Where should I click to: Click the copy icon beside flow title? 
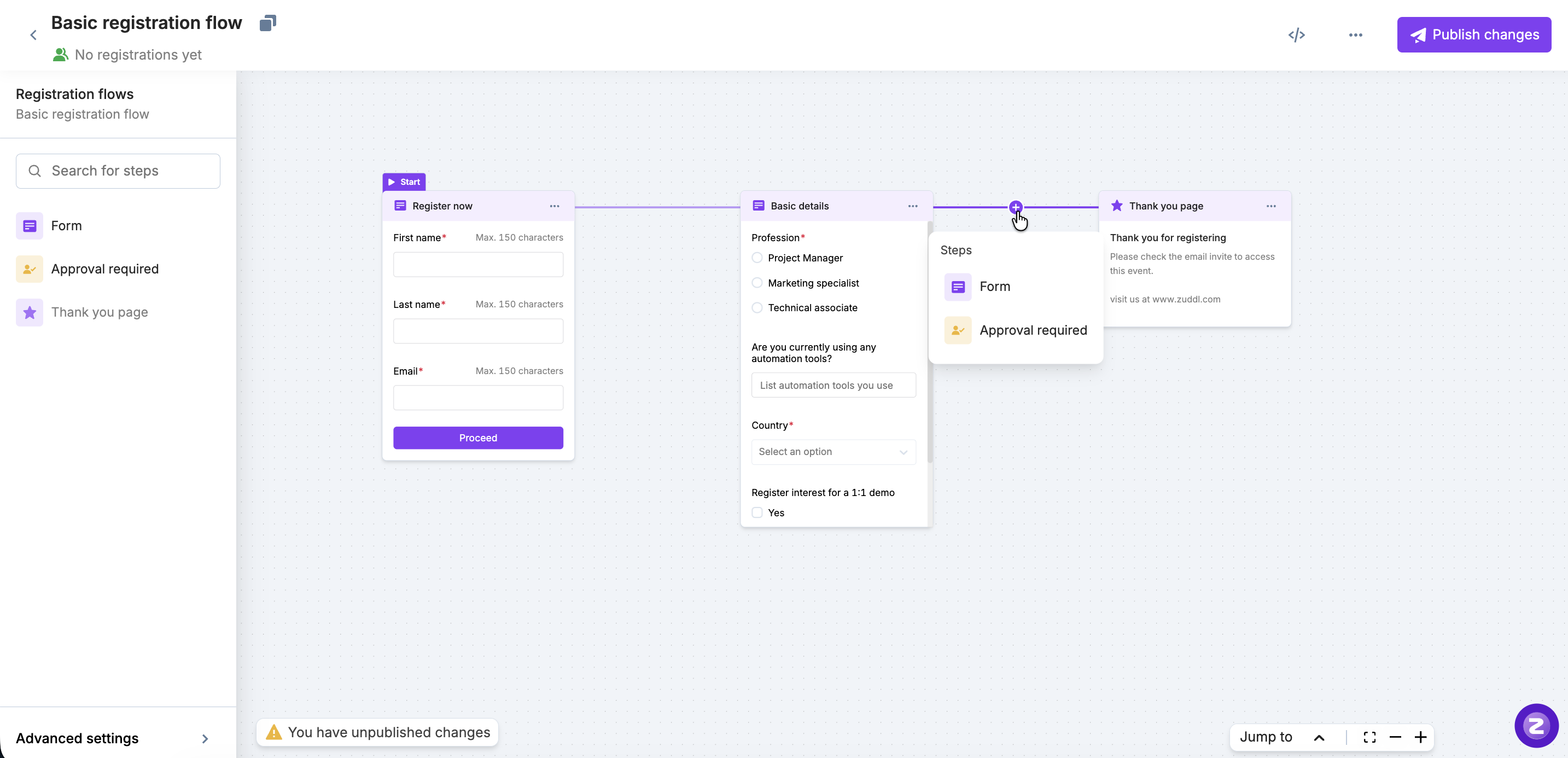[x=268, y=23]
